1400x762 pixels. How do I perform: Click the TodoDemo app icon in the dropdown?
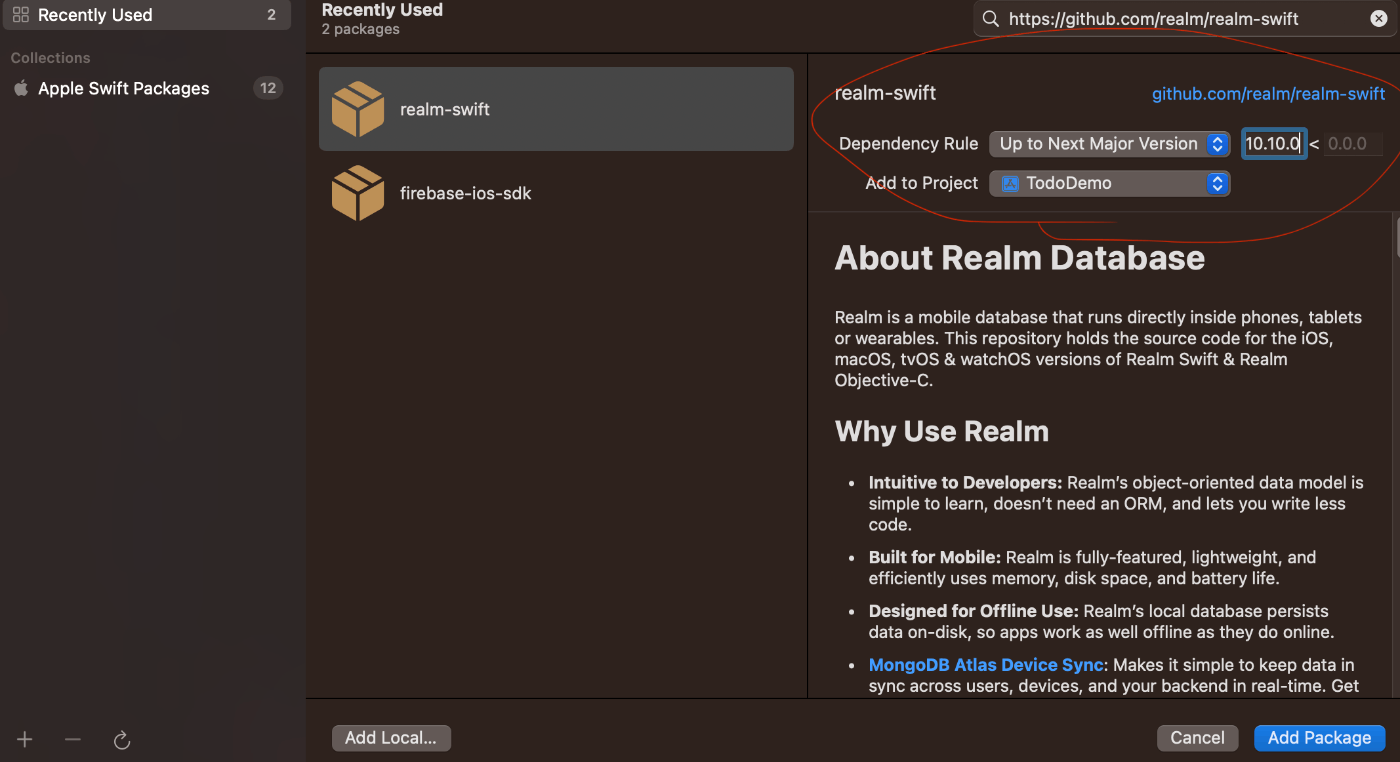coord(1009,183)
